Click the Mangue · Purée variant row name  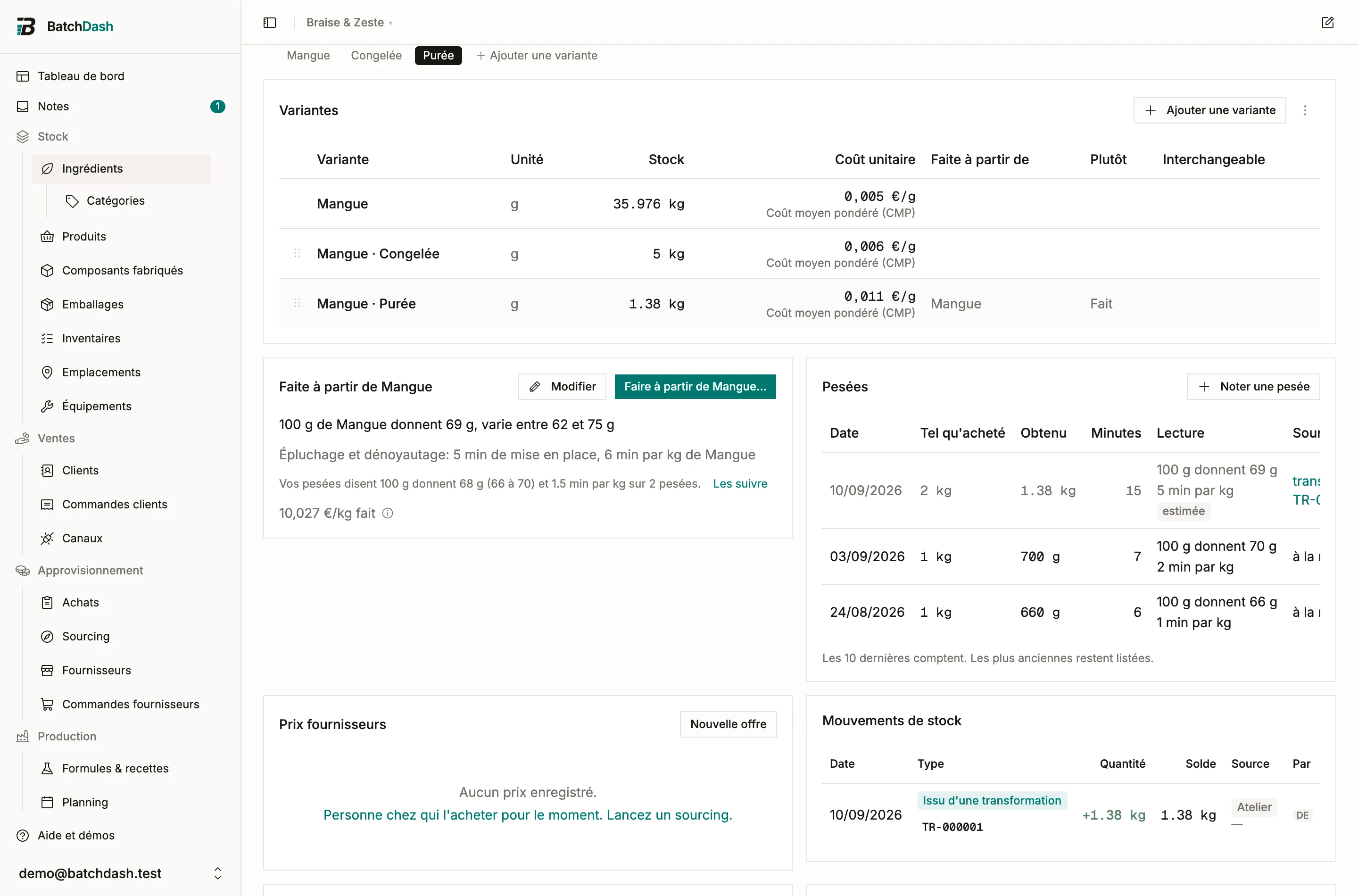click(x=366, y=303)
